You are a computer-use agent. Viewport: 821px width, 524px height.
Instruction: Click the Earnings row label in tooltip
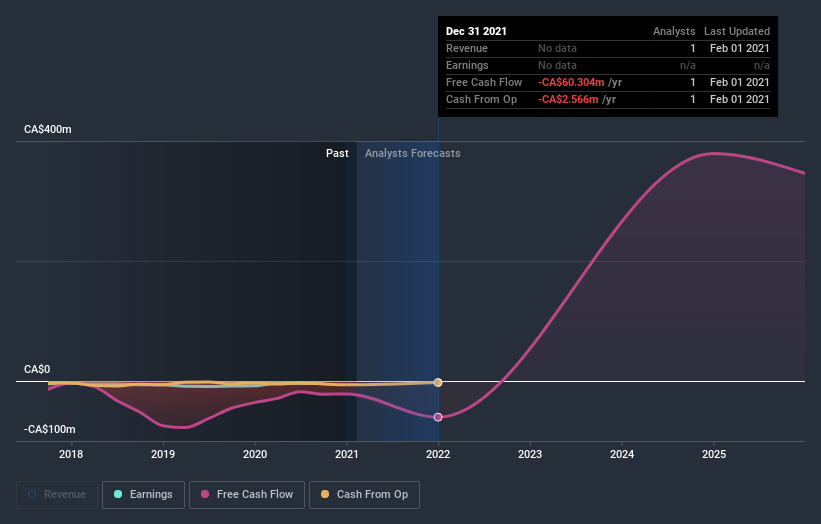point(467,65)
